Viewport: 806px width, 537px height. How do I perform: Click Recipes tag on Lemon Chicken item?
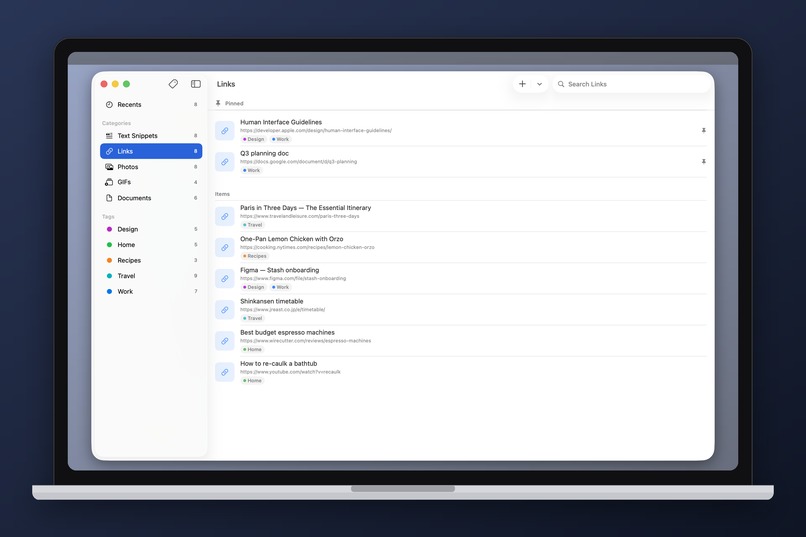click(x=254, y=256)
